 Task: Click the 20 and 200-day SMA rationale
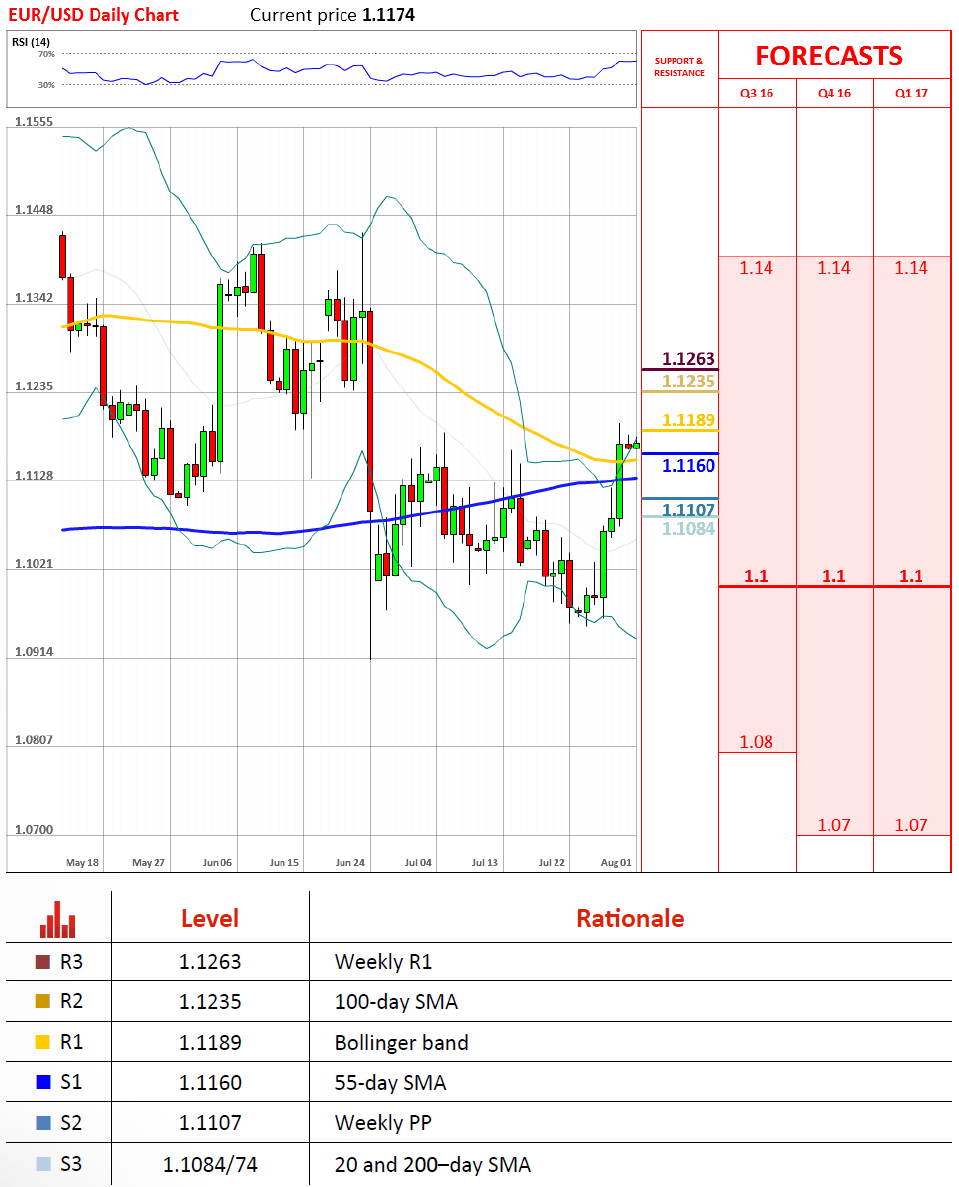tap(432, 1164)
